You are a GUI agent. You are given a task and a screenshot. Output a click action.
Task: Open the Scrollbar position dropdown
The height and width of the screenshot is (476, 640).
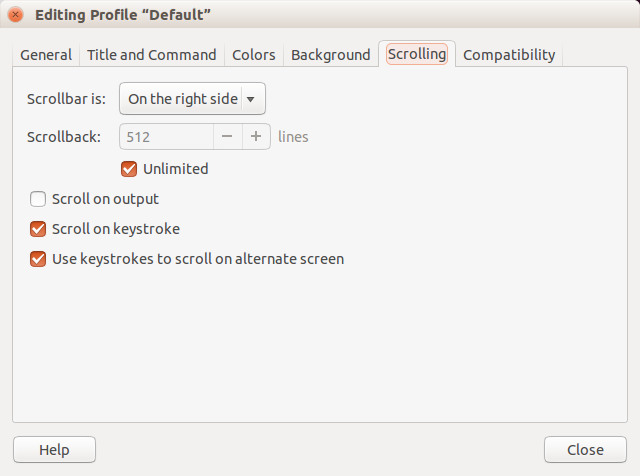[x=192, y=99]
